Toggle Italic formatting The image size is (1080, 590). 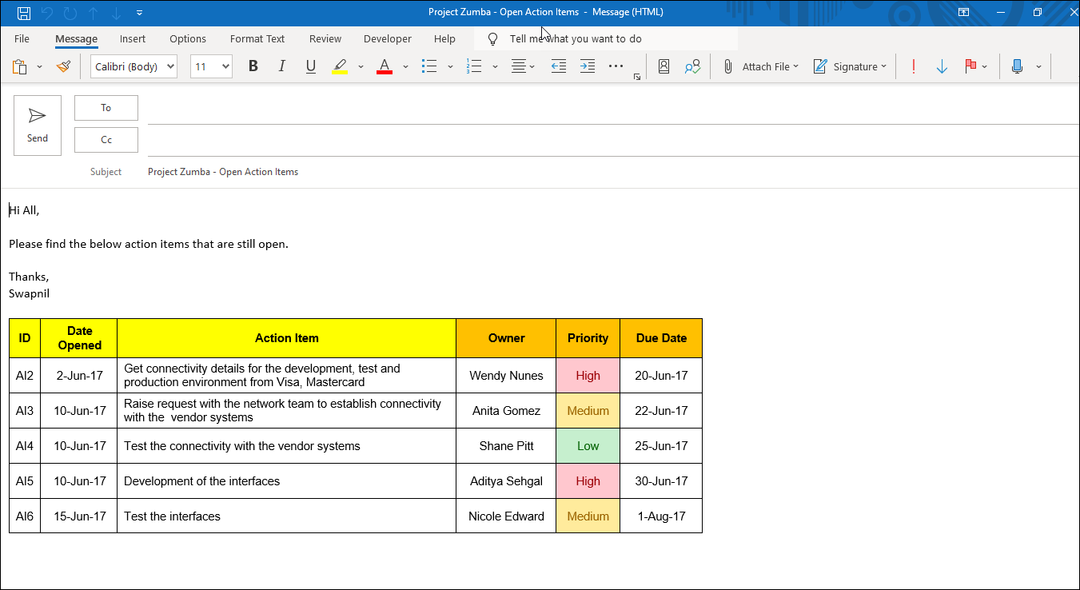[282, 67]
